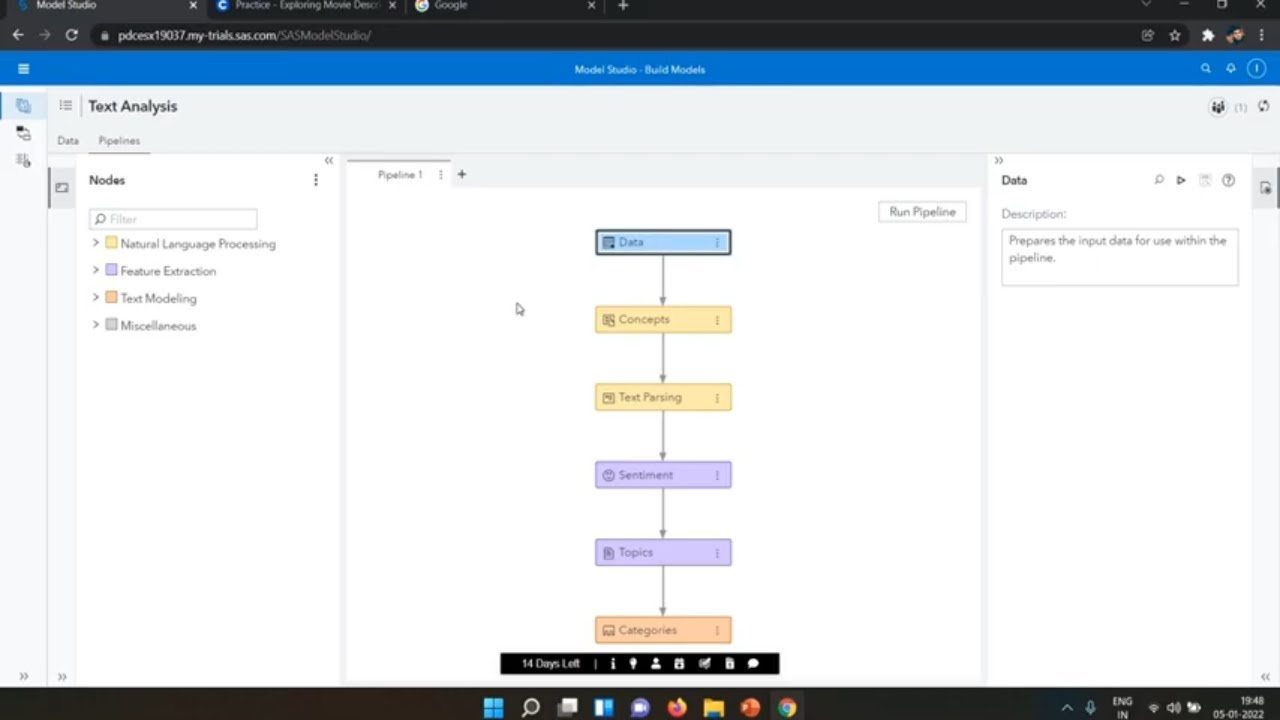Expand Text Modeling node group

click(x=96, y=297)
